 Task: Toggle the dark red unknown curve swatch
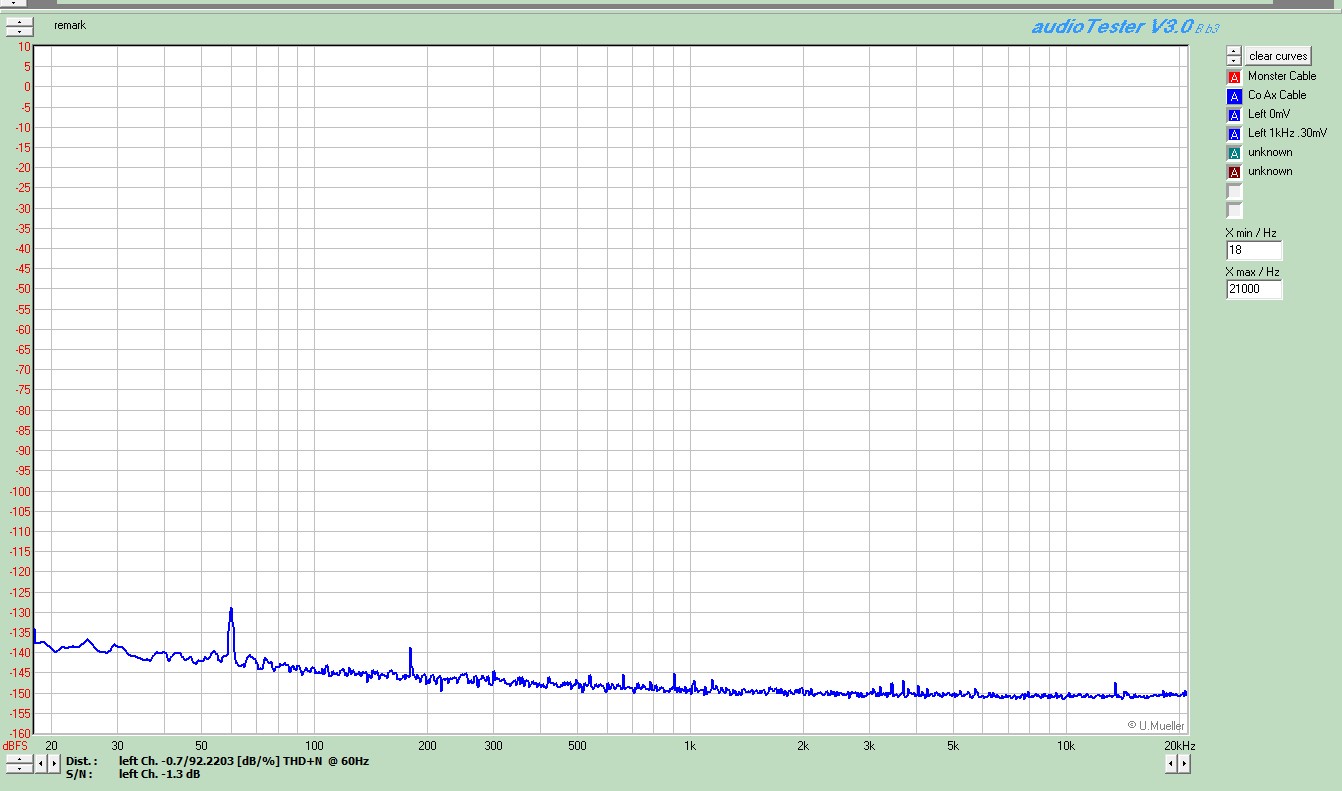[1234, 171]
